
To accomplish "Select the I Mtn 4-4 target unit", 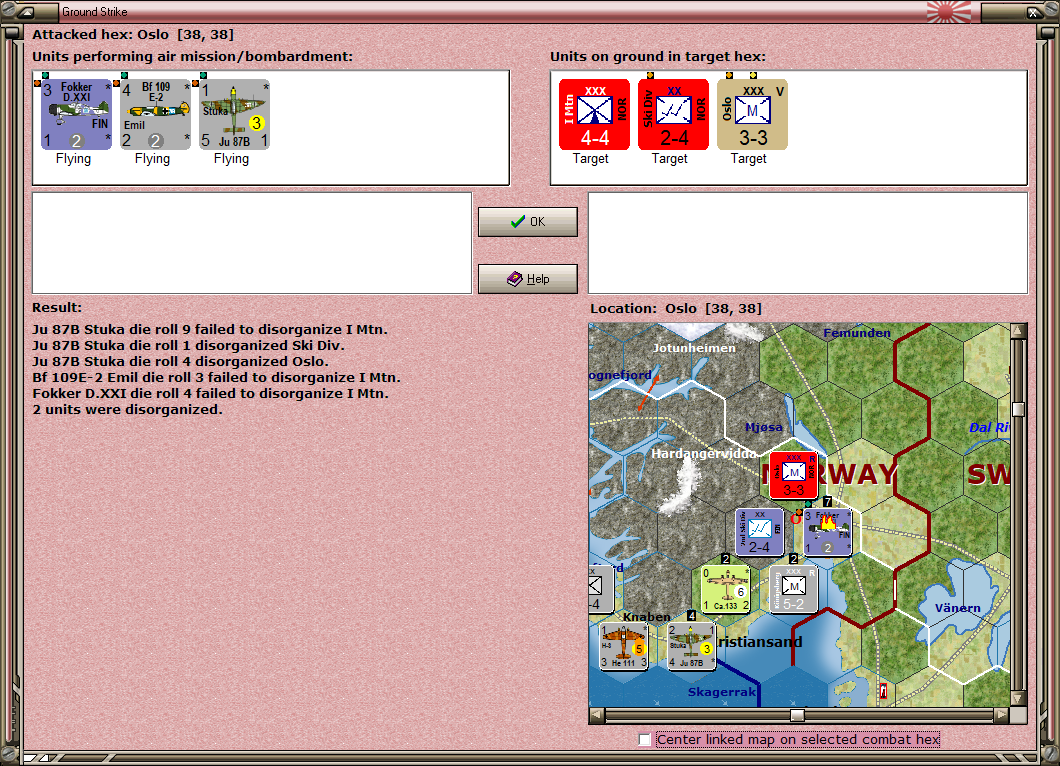I will [x=594, y=114].
